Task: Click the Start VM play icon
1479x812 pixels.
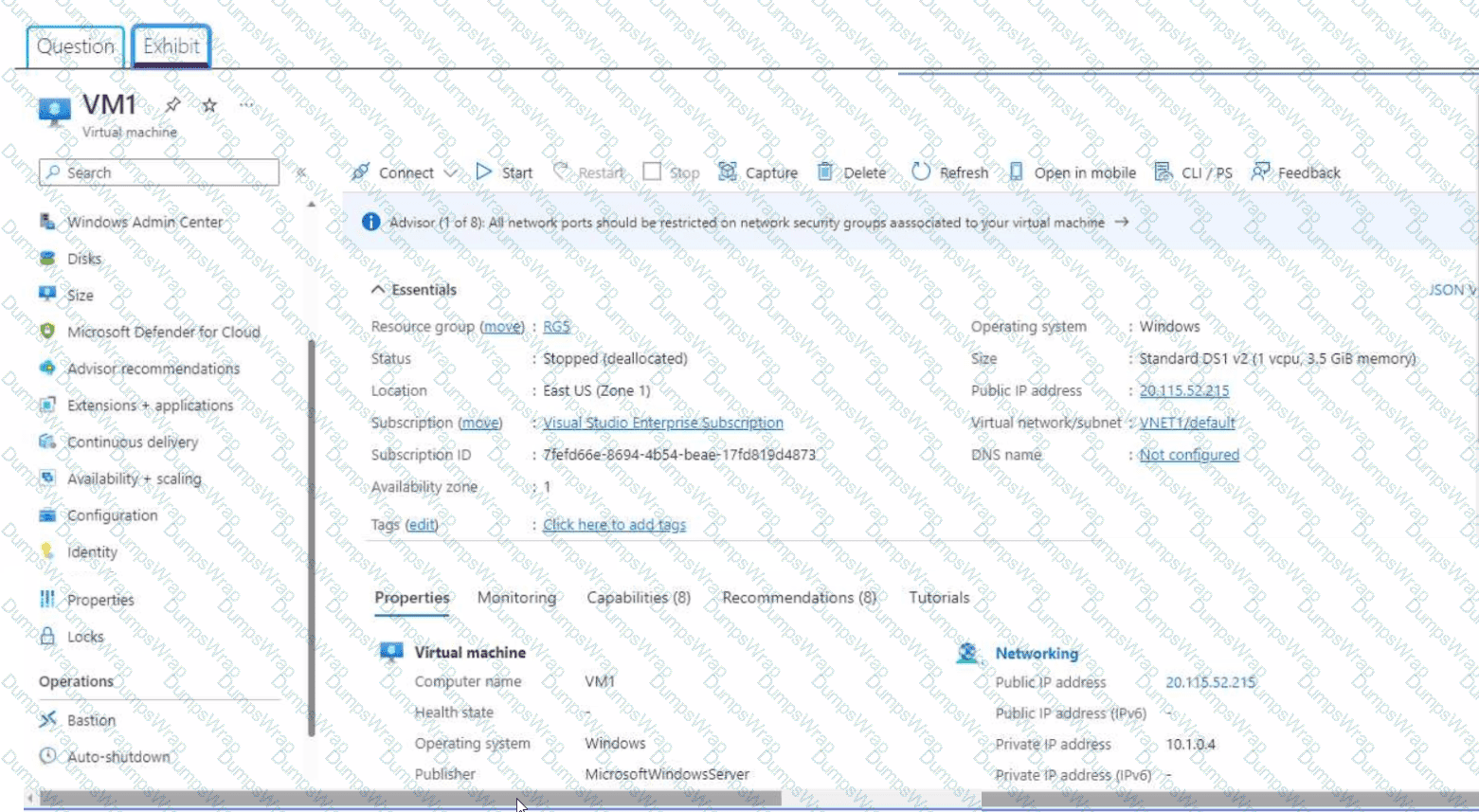Action: pyautogui.click(x=484, y=171)
